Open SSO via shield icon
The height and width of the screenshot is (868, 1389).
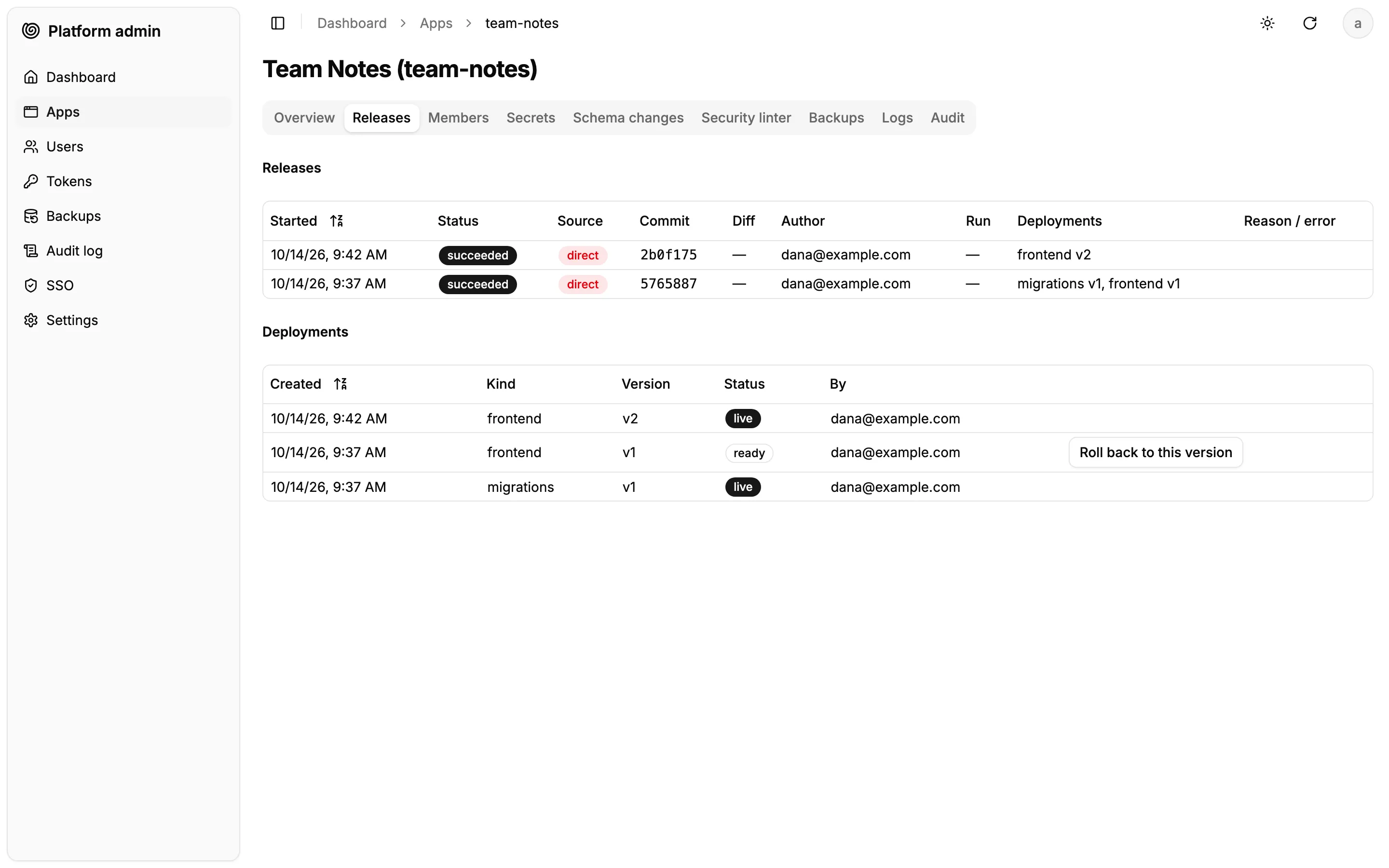31,285
